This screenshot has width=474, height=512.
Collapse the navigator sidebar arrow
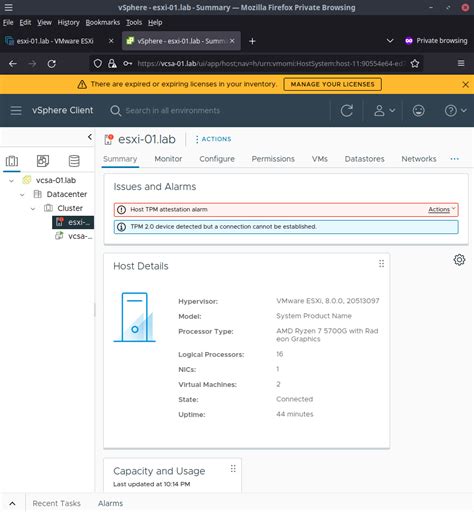tap(90, 137)
